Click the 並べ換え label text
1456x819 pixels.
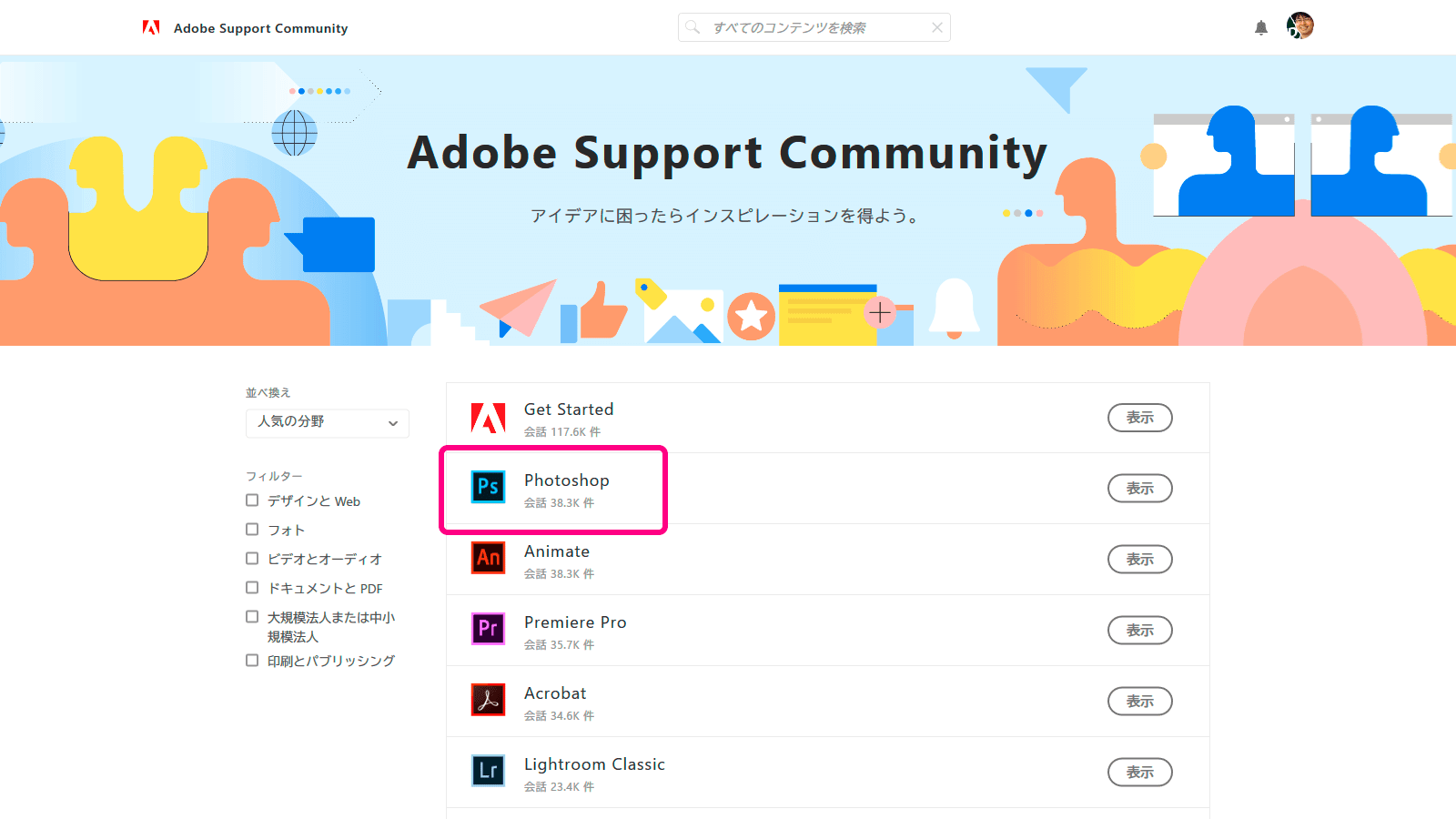[268, 392]
